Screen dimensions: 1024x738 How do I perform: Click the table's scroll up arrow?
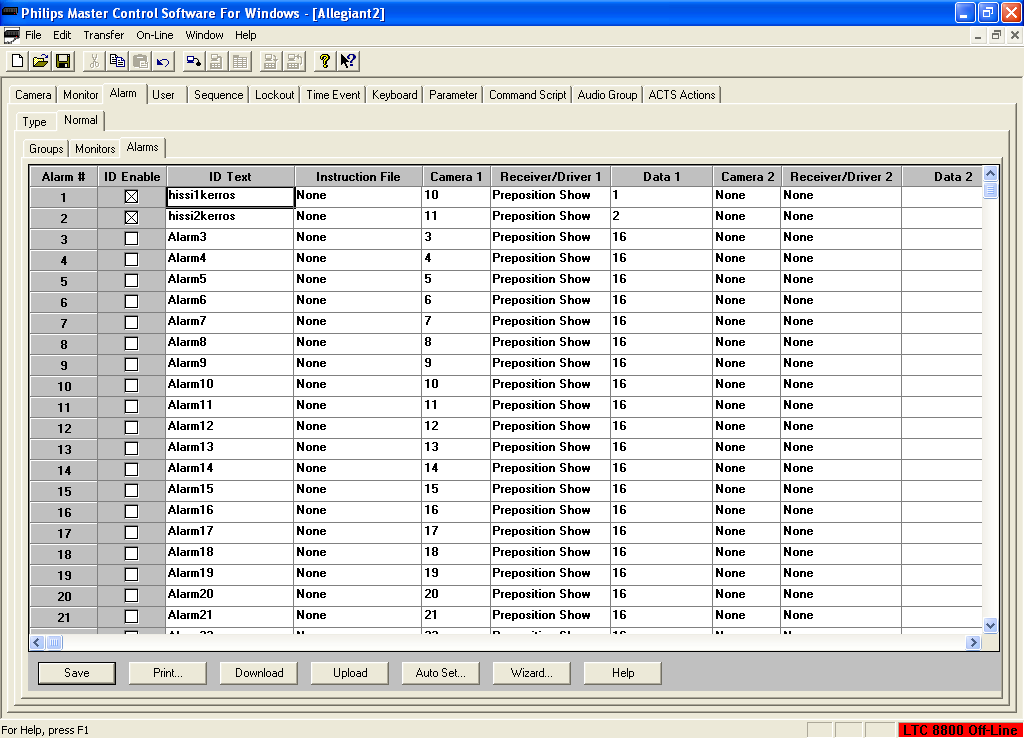point(990,174)
